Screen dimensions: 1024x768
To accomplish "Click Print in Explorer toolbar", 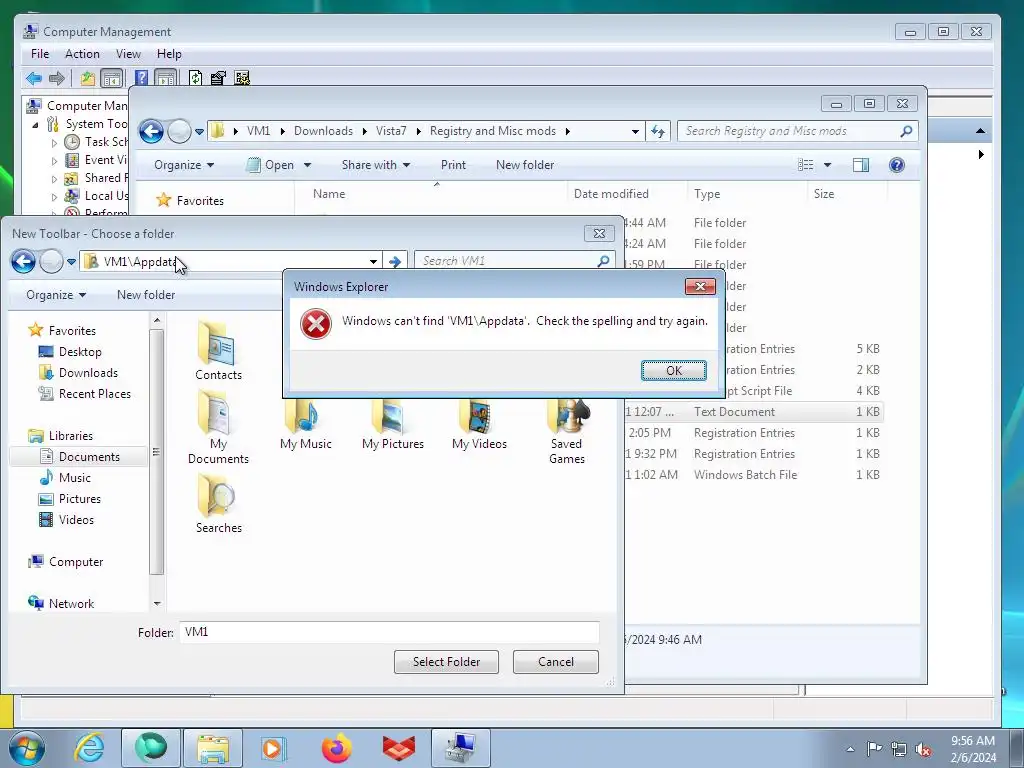I will pos(453,165).
